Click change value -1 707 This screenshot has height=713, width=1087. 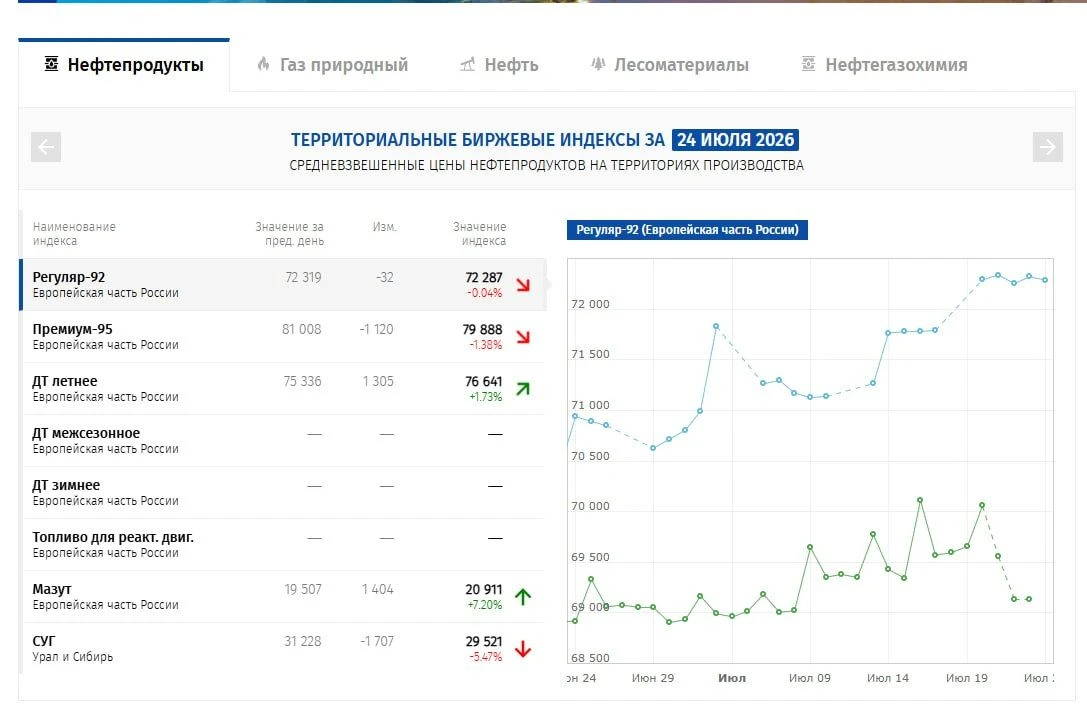pos(377,642)
